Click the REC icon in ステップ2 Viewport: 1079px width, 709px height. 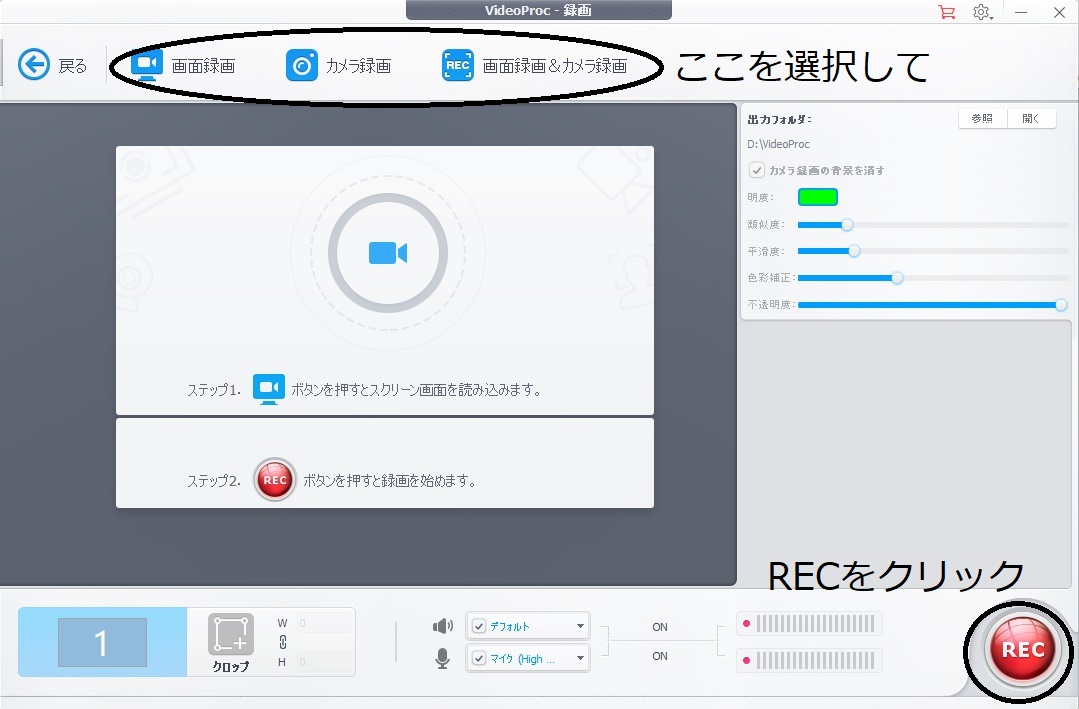275,480
